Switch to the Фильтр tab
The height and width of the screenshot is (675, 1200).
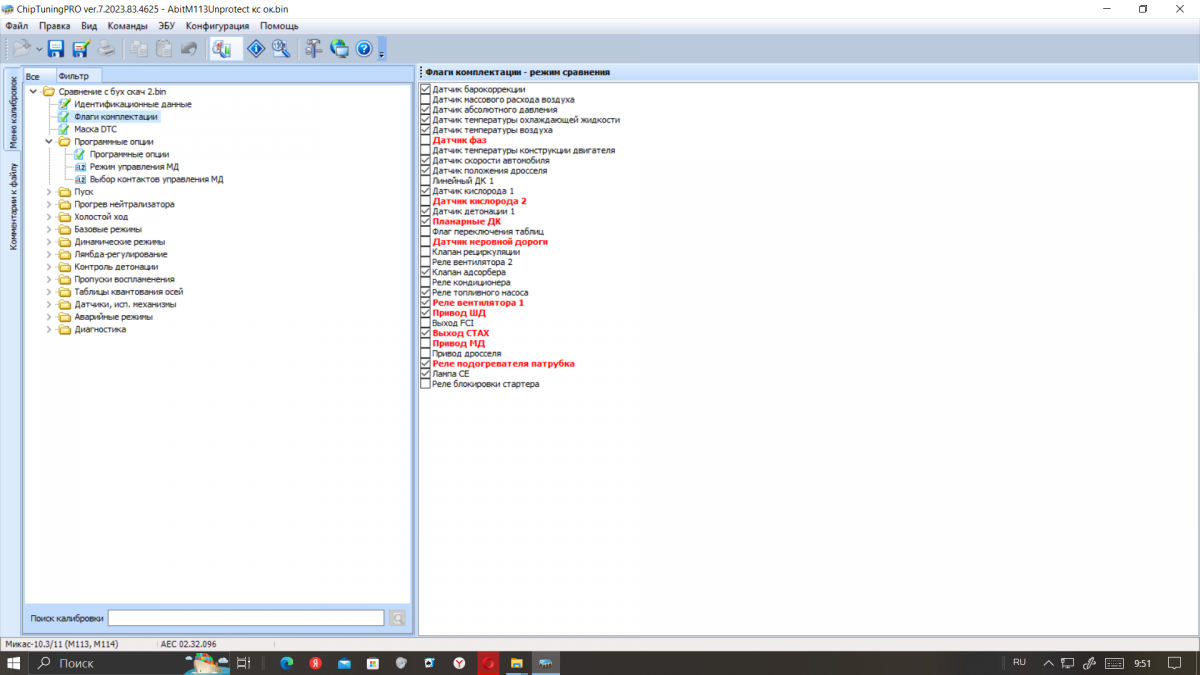[74, 76]
